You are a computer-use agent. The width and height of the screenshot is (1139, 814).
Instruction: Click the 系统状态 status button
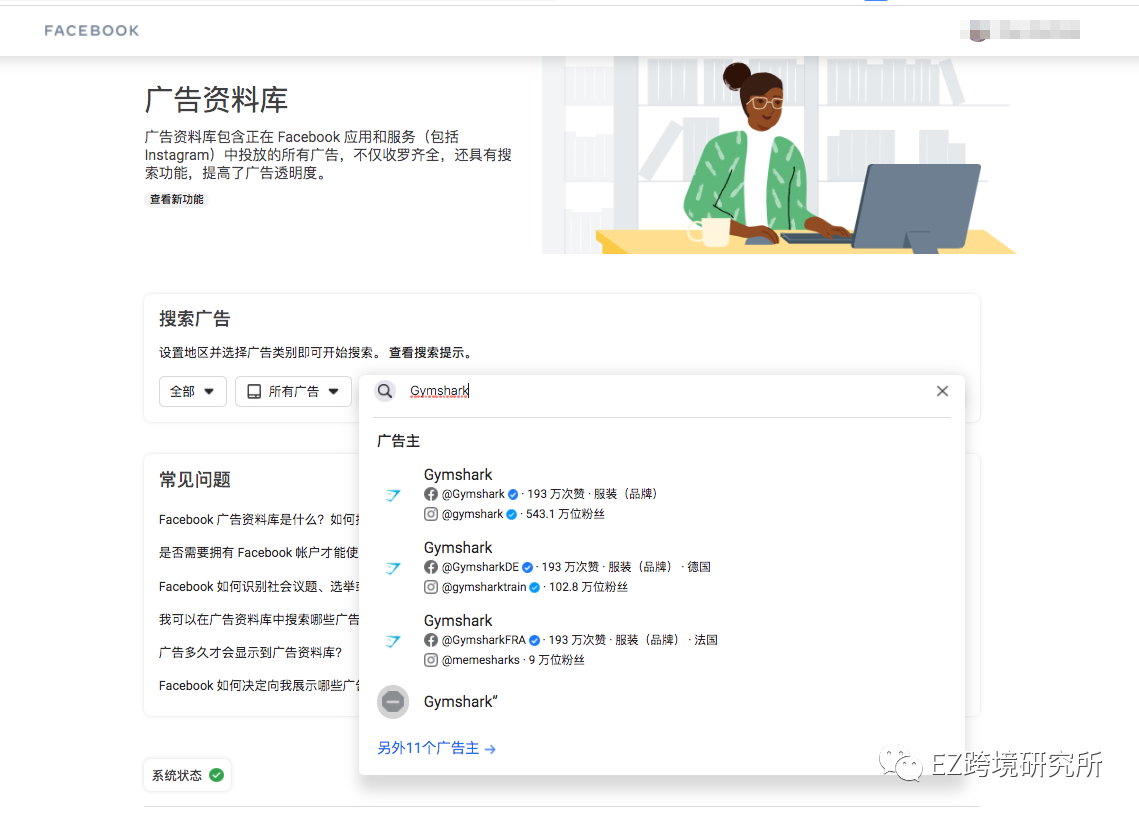coord(187,776)
